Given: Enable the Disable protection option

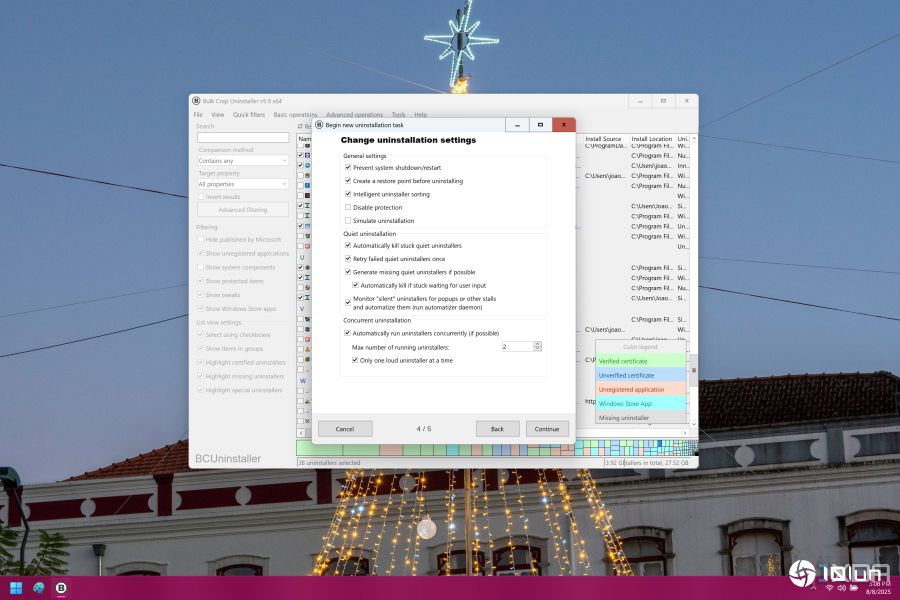Looking at the screenshot, I should 348,207.
